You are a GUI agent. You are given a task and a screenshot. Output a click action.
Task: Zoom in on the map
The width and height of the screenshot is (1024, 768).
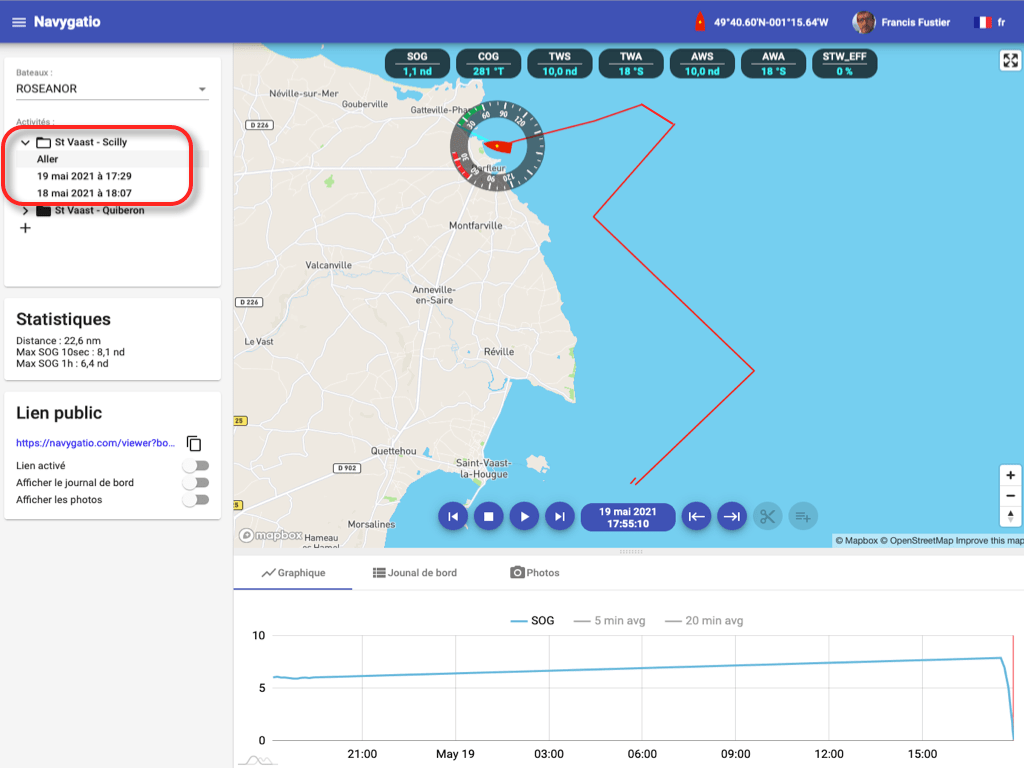[x=1010, y=476]
